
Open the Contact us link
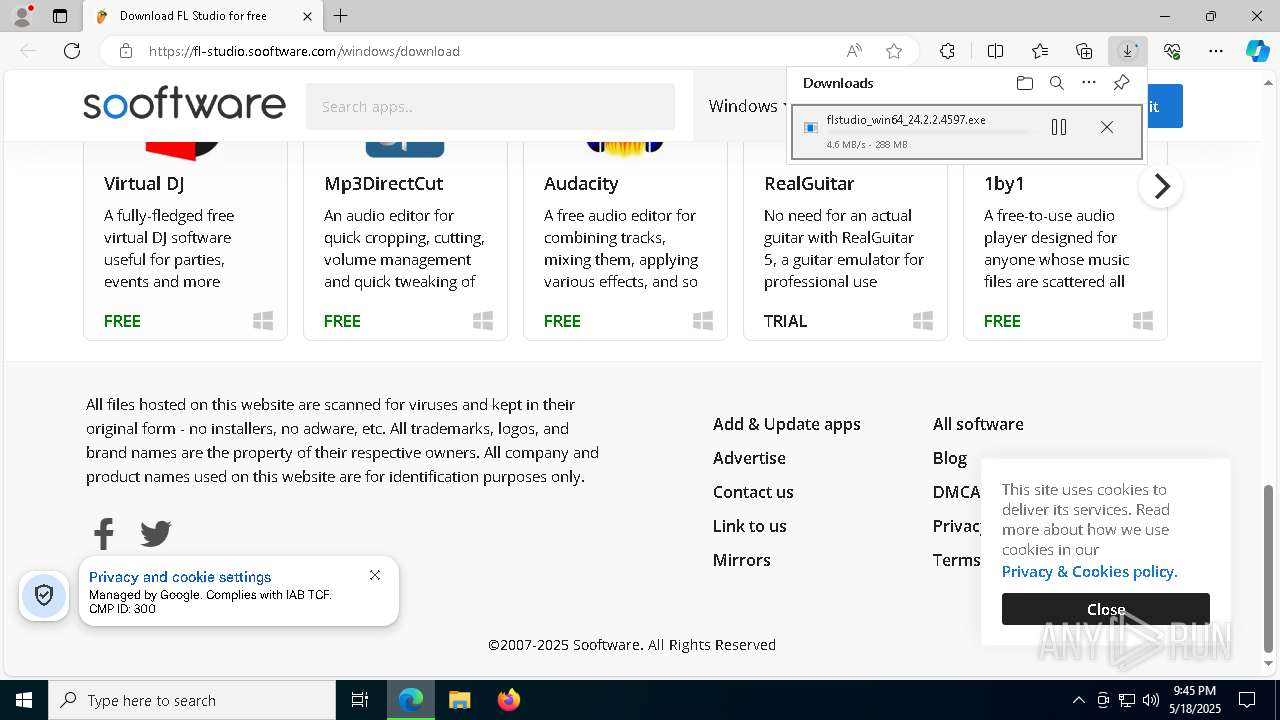pos(753,492)
